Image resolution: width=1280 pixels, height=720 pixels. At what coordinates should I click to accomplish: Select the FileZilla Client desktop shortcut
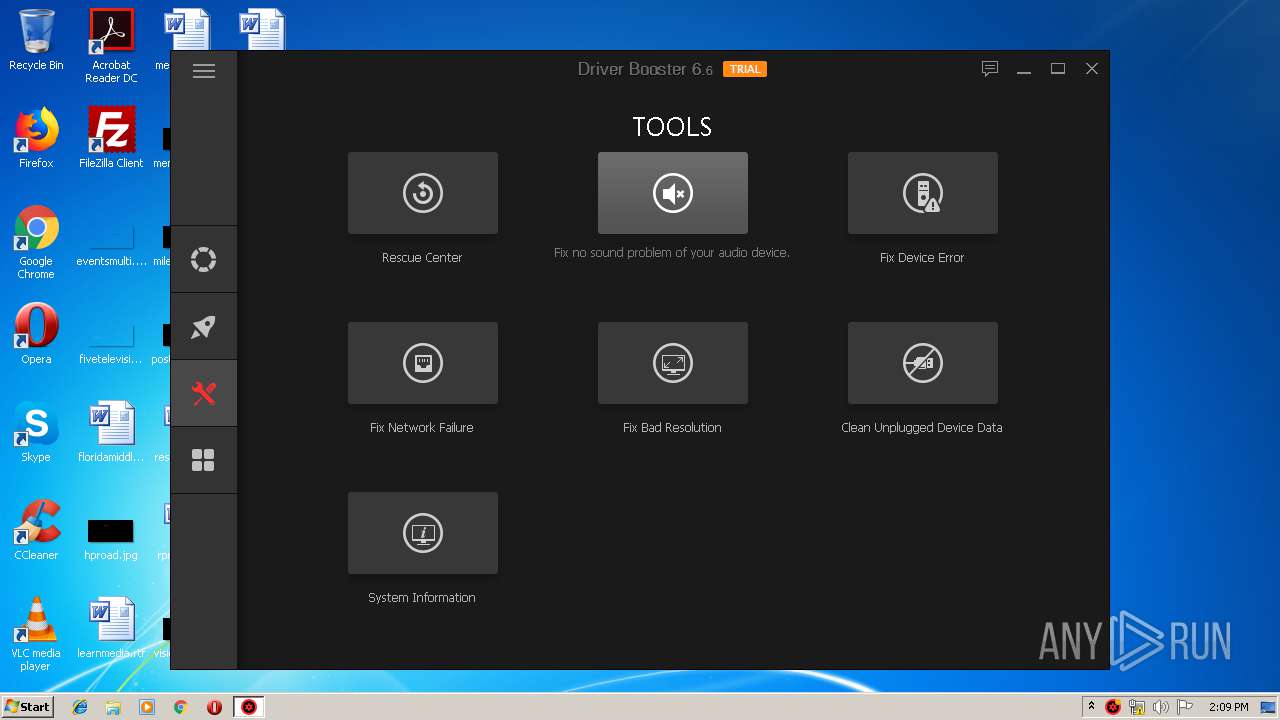(x=111, y=138)
